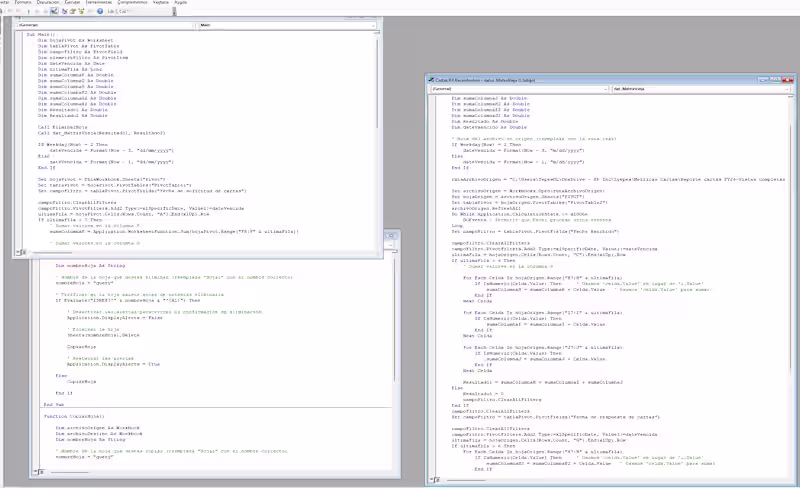Open the Herramientas menu
The width and height of the screenshot is (800, 488).
(97, 3)
